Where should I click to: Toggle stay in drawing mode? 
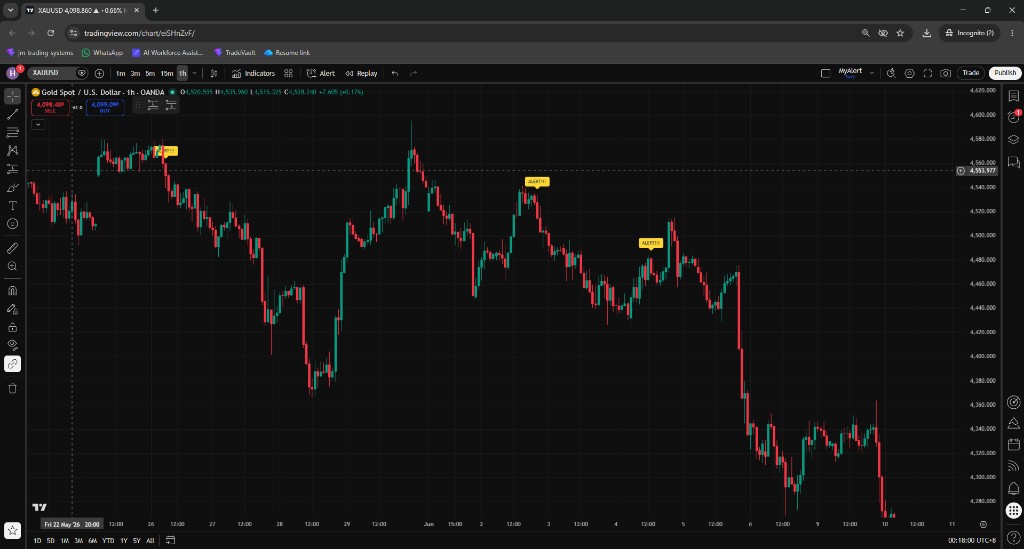12,309
